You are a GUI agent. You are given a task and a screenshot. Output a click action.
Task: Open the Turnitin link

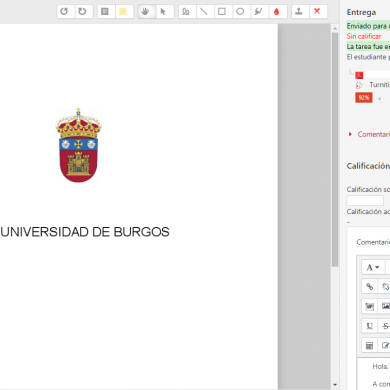(379, 85)
